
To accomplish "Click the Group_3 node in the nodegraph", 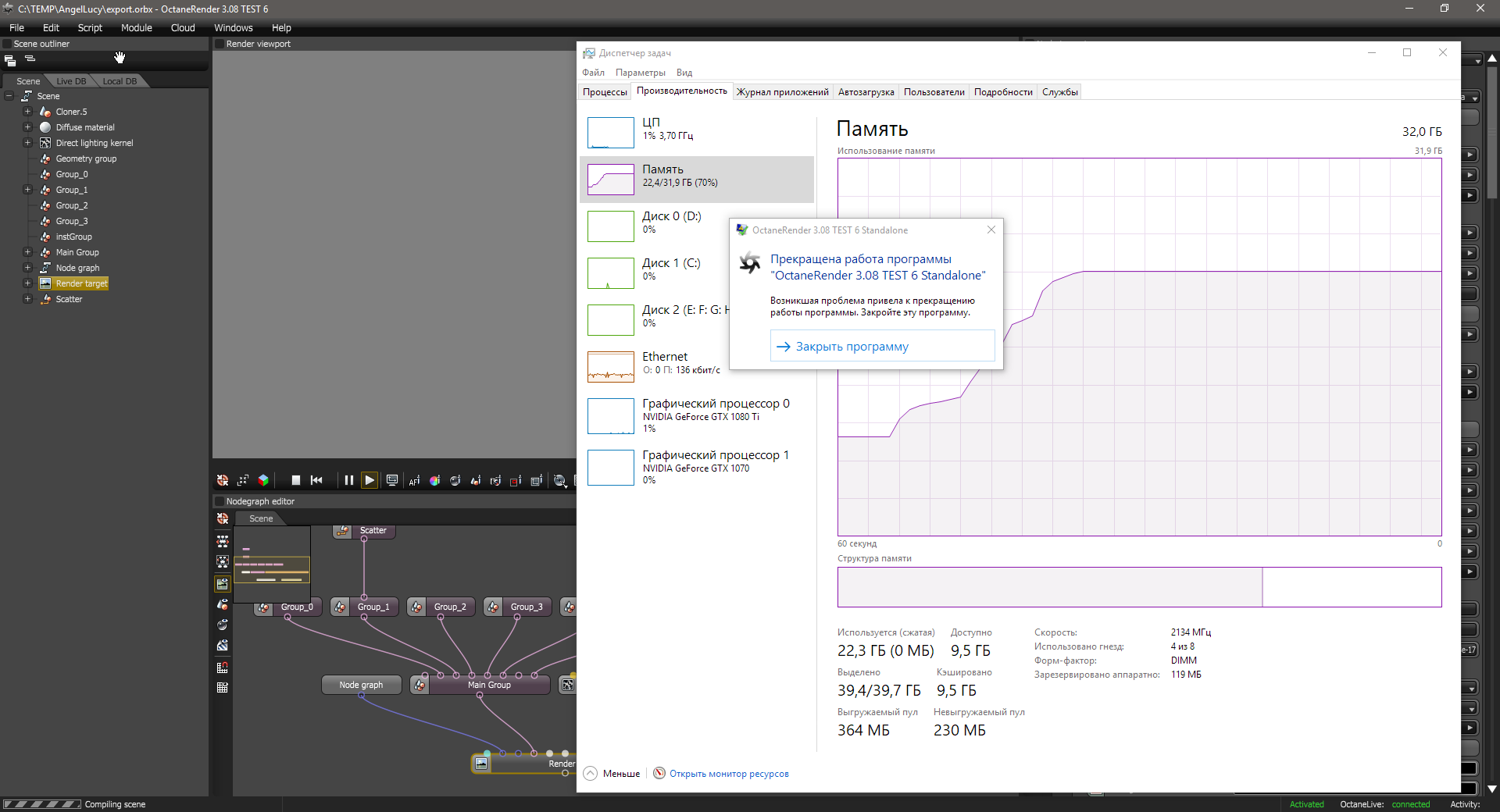I will click(x=518, y=607).
